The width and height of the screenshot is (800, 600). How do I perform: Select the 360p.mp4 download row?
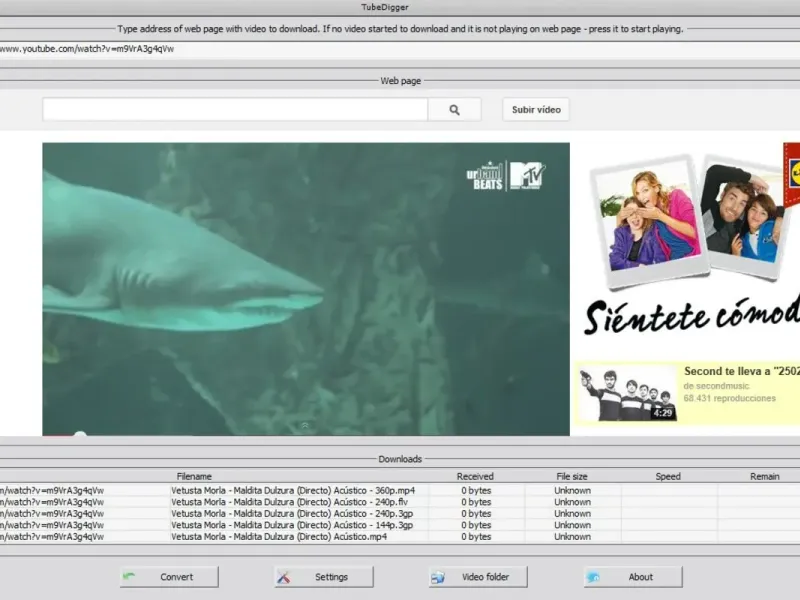click(292, 490)
